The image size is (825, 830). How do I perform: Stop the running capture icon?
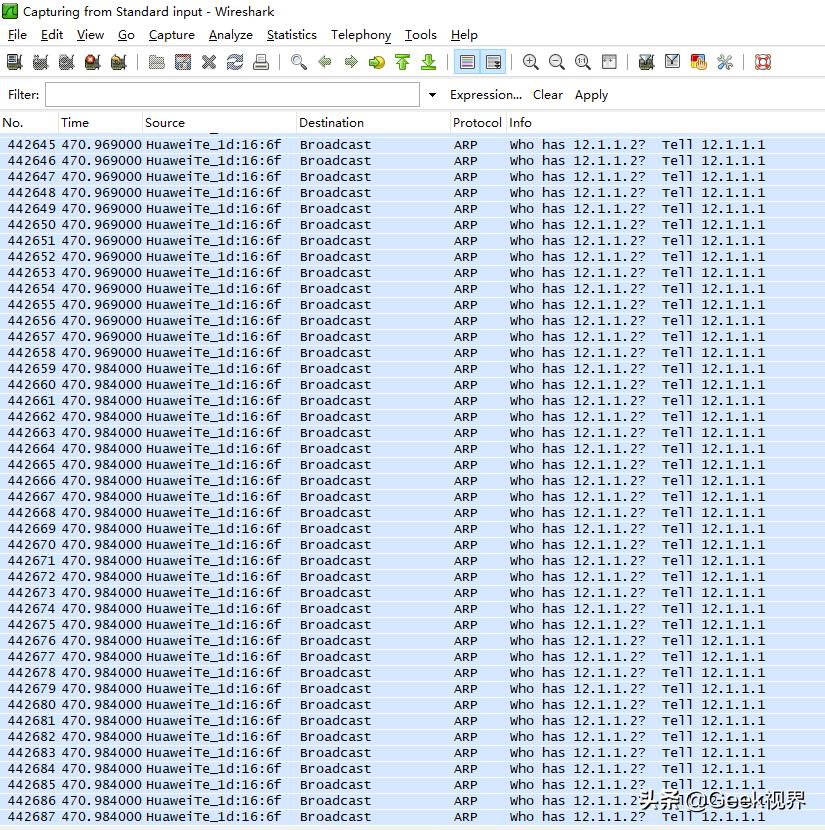click(x=93, y=62)
